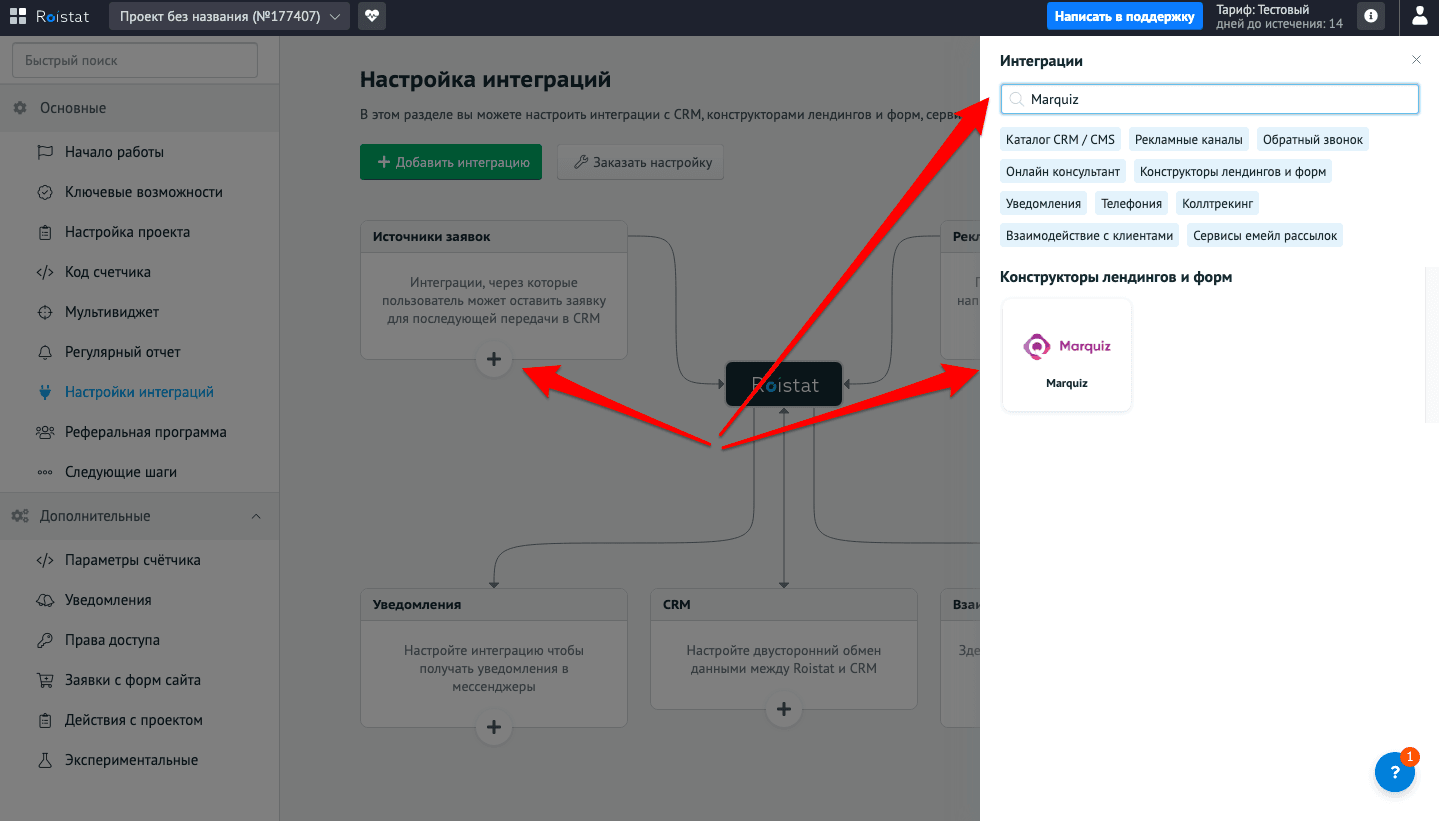Click Заказать настройку button
Screen dimensions: 1439x821
(x=640, y=162)
